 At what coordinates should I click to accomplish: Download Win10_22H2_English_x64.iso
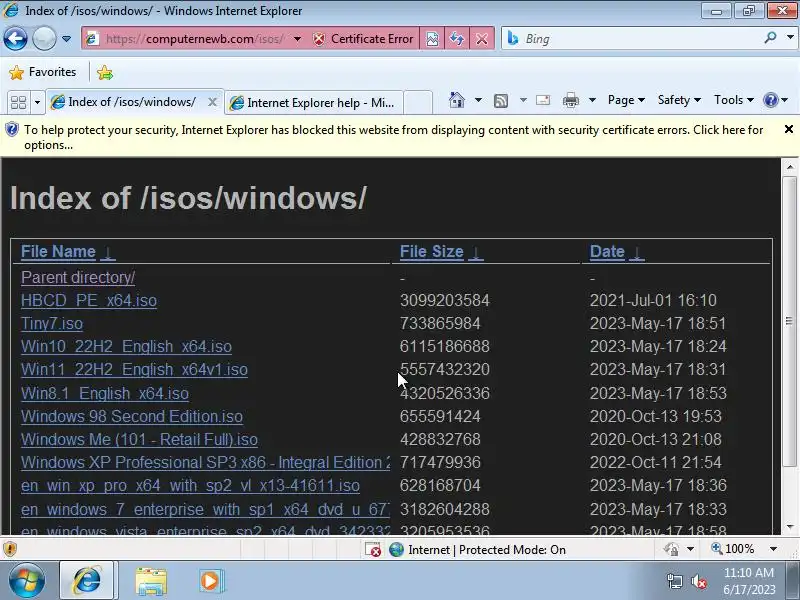[126, 346]
